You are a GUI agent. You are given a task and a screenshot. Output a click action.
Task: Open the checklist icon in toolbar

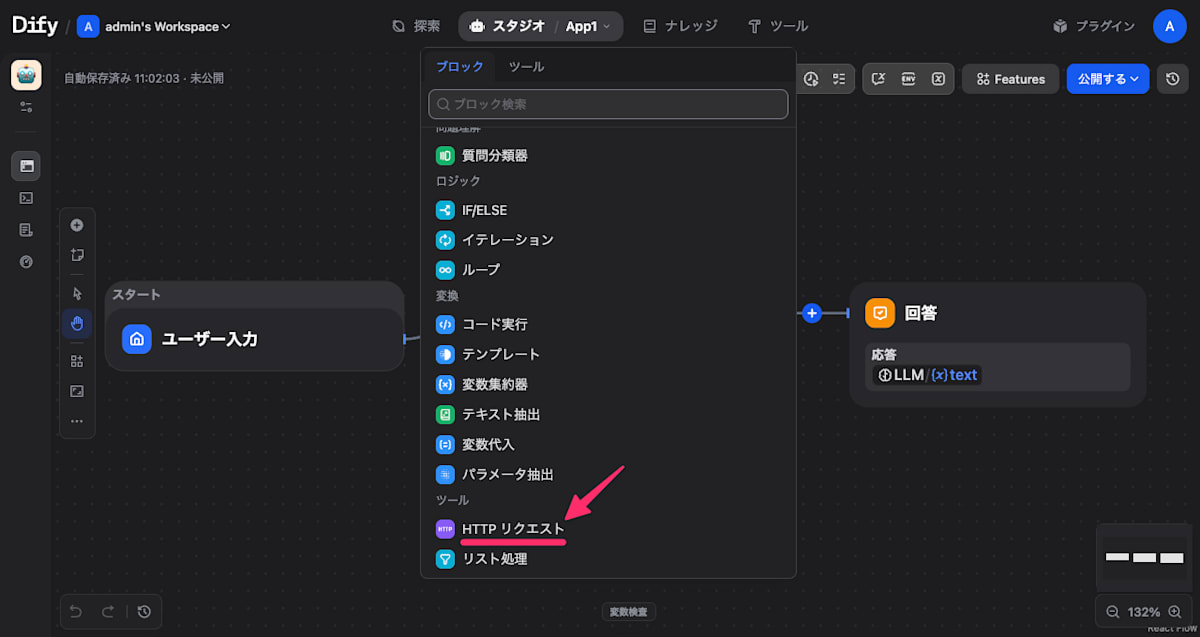[x=839, y=79]
